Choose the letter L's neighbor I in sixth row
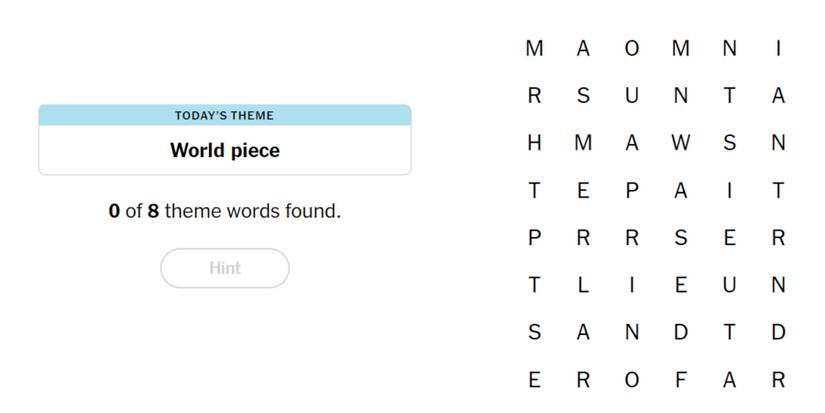This screenshot has width=825, height=413. click(632, 286)
